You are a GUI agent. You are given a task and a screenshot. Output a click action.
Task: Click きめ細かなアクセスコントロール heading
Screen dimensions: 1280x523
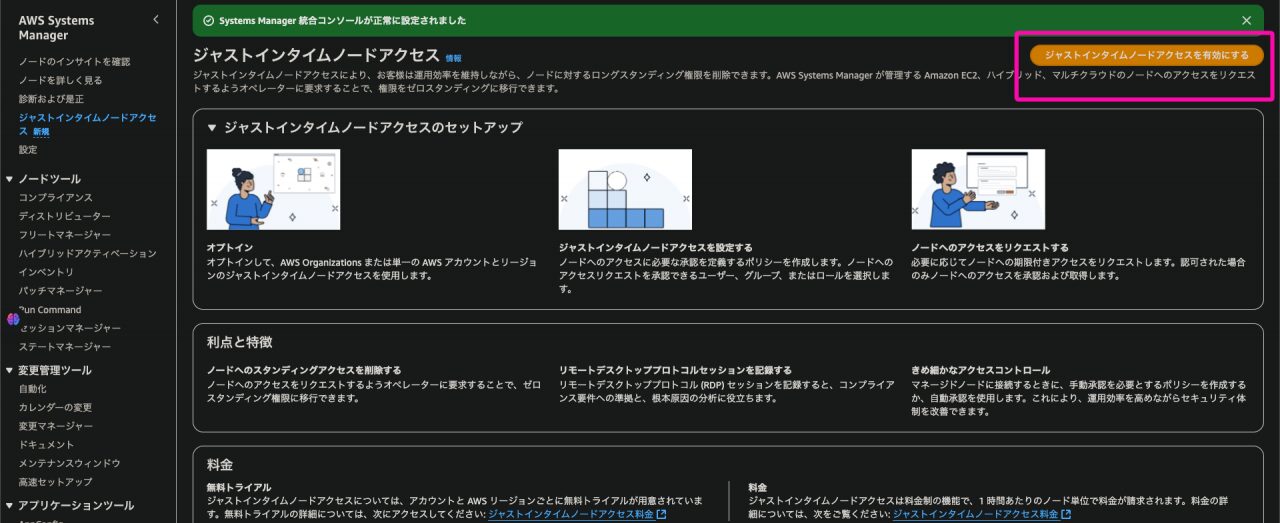pyautogui.click(x=981, y=370)
